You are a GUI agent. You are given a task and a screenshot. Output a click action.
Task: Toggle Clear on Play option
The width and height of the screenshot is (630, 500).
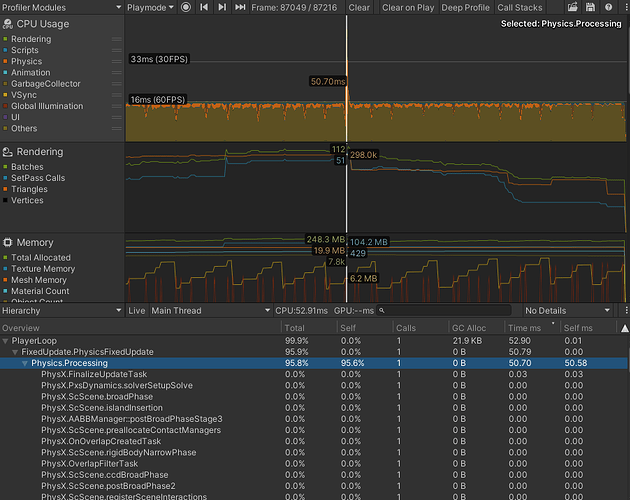tap(408, 7)
